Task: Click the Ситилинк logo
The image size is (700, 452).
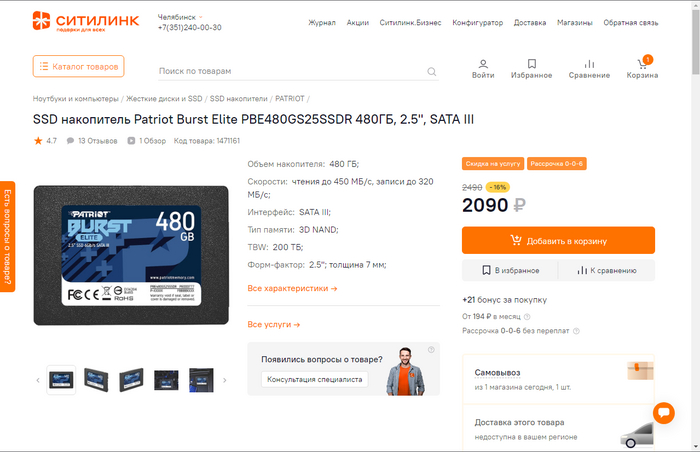Action: [x=86, y=21]
